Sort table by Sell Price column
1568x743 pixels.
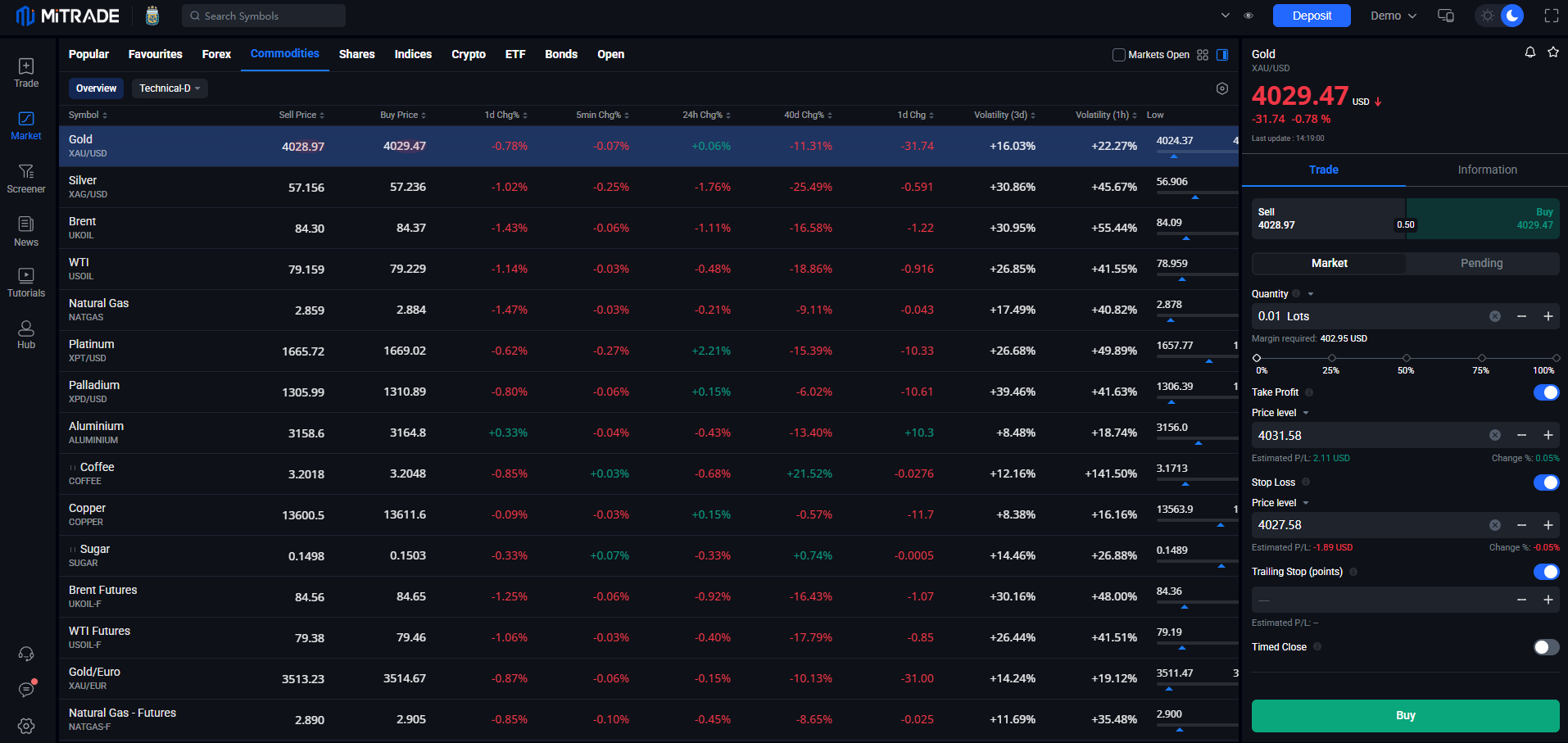point(301,115)
